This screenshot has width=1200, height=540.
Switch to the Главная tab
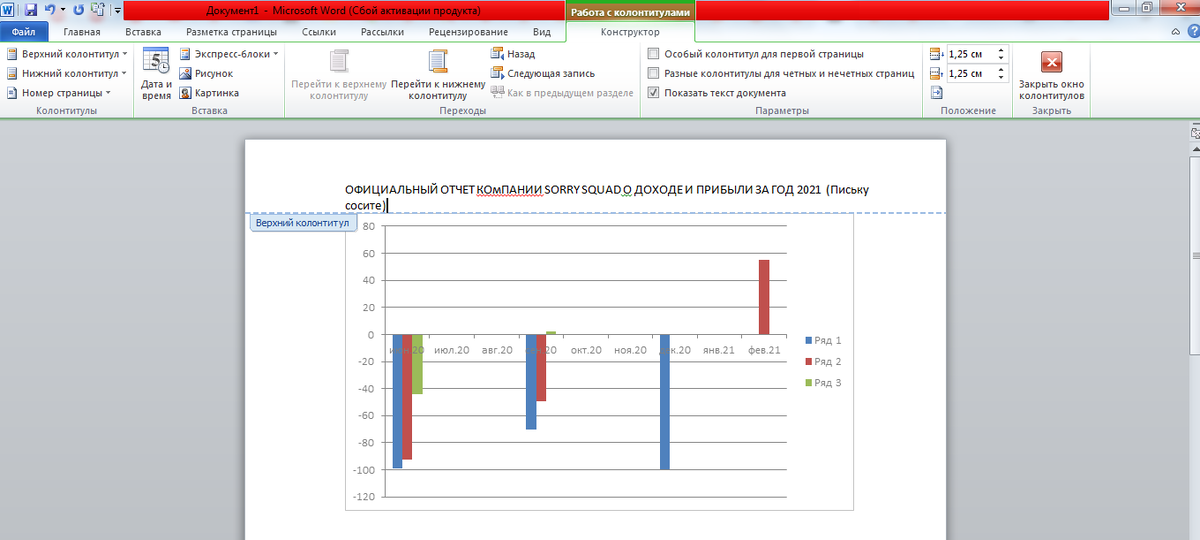(82, 32)
